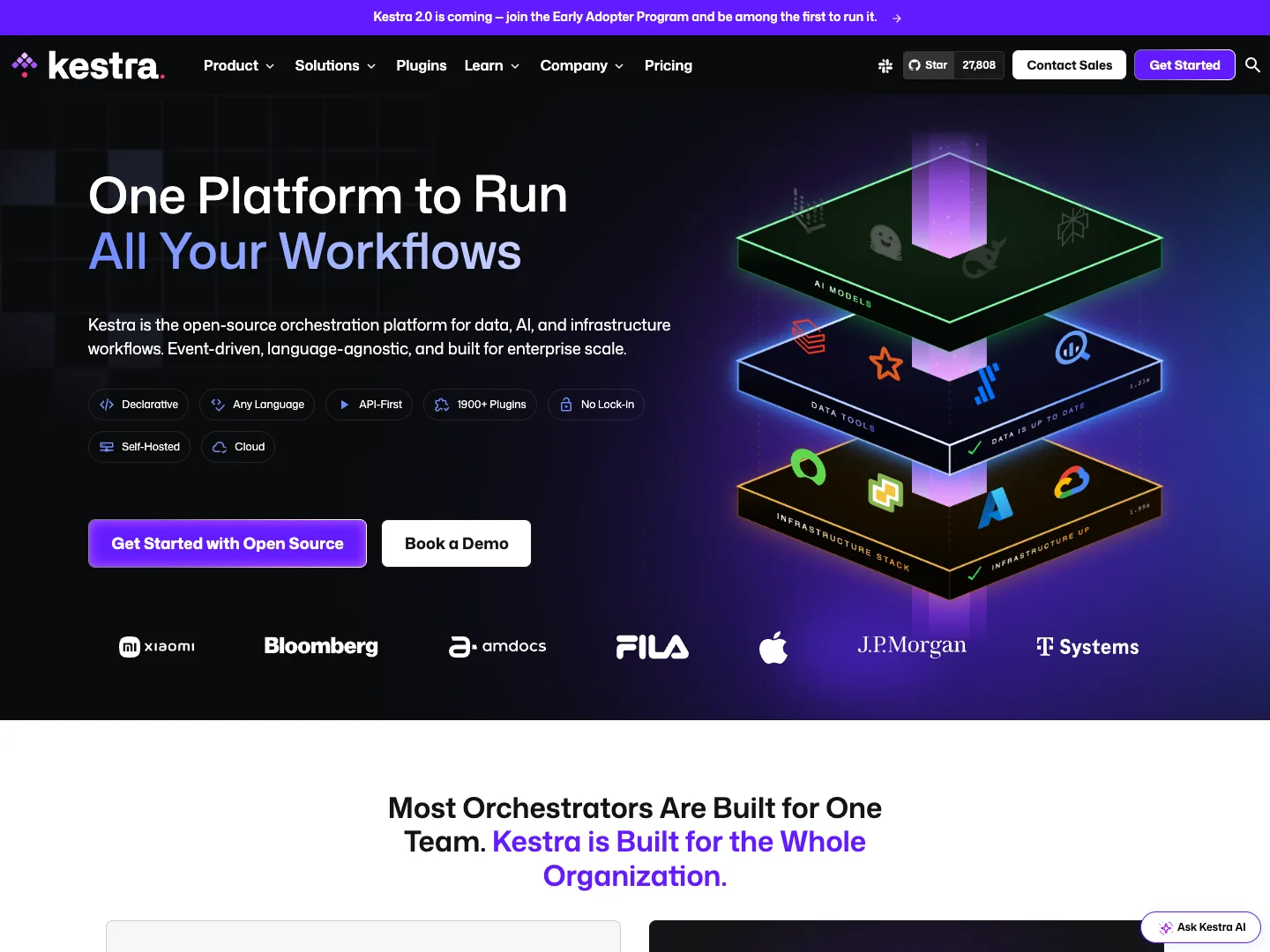Expand the Solutions dropdown menu
The width and height of the screenshot is (1270, 952).
335,65
